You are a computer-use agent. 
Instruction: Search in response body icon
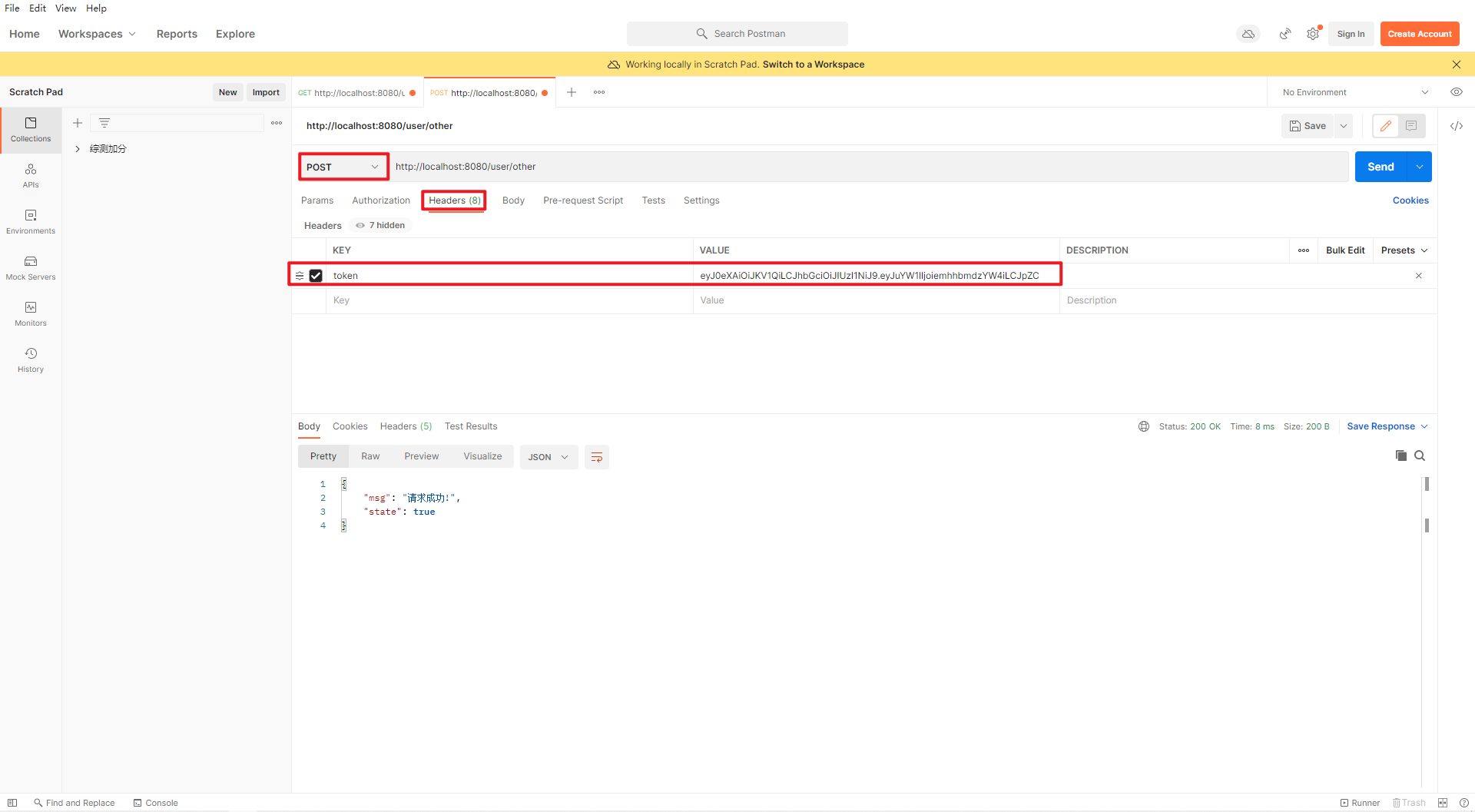(1420, 456)
